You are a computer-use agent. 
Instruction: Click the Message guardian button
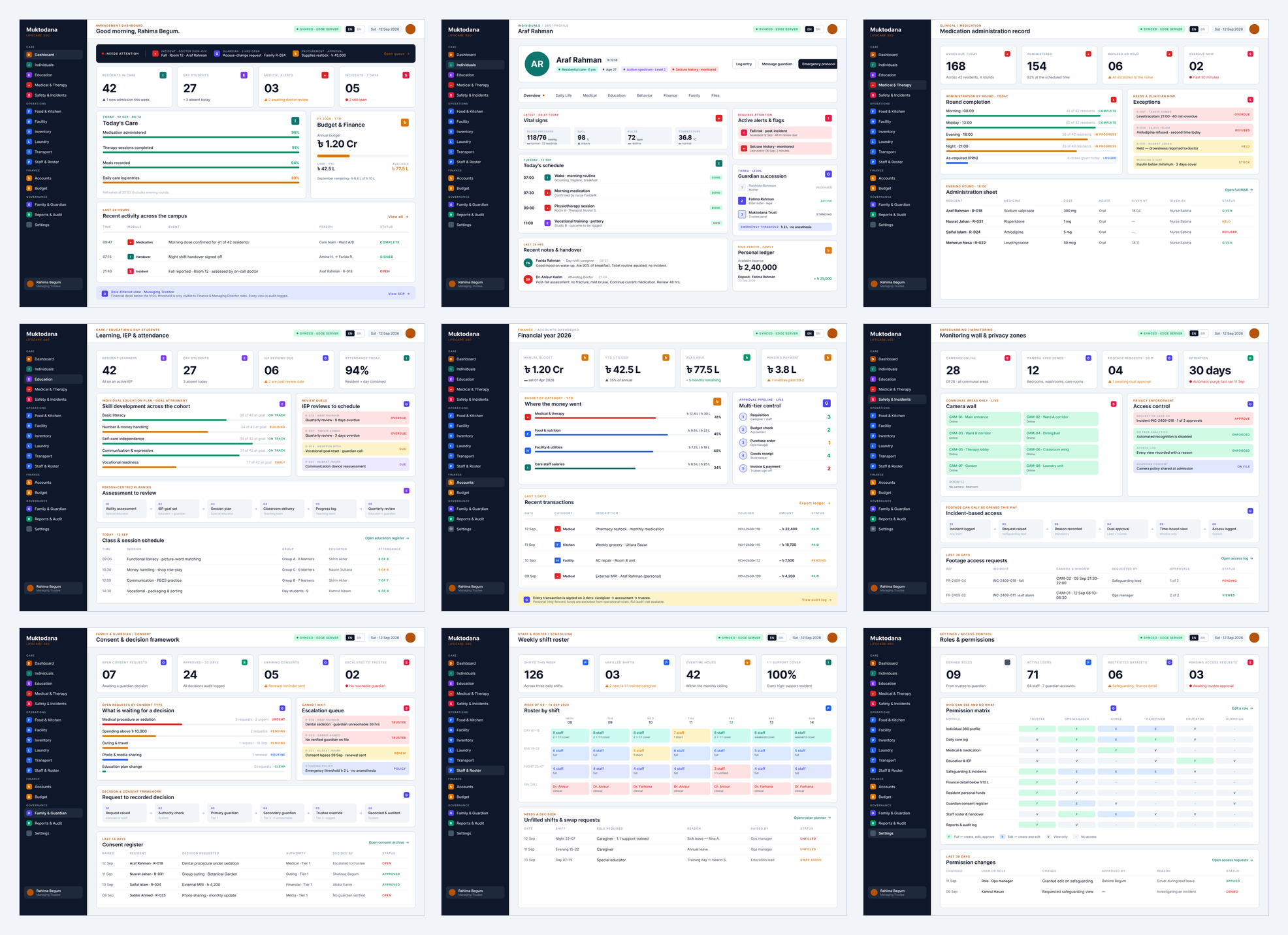pyautogui.click(x=777, y=64)
